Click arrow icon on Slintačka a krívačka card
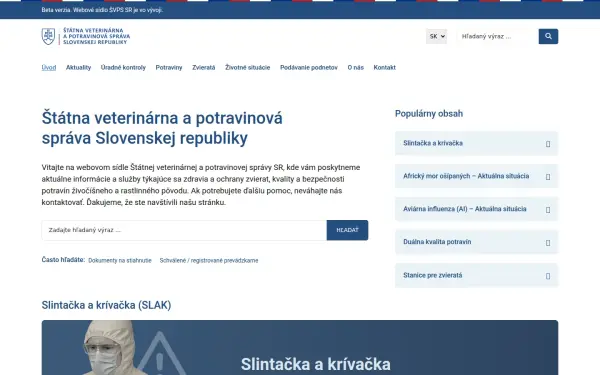 click(x=548, y=144)
